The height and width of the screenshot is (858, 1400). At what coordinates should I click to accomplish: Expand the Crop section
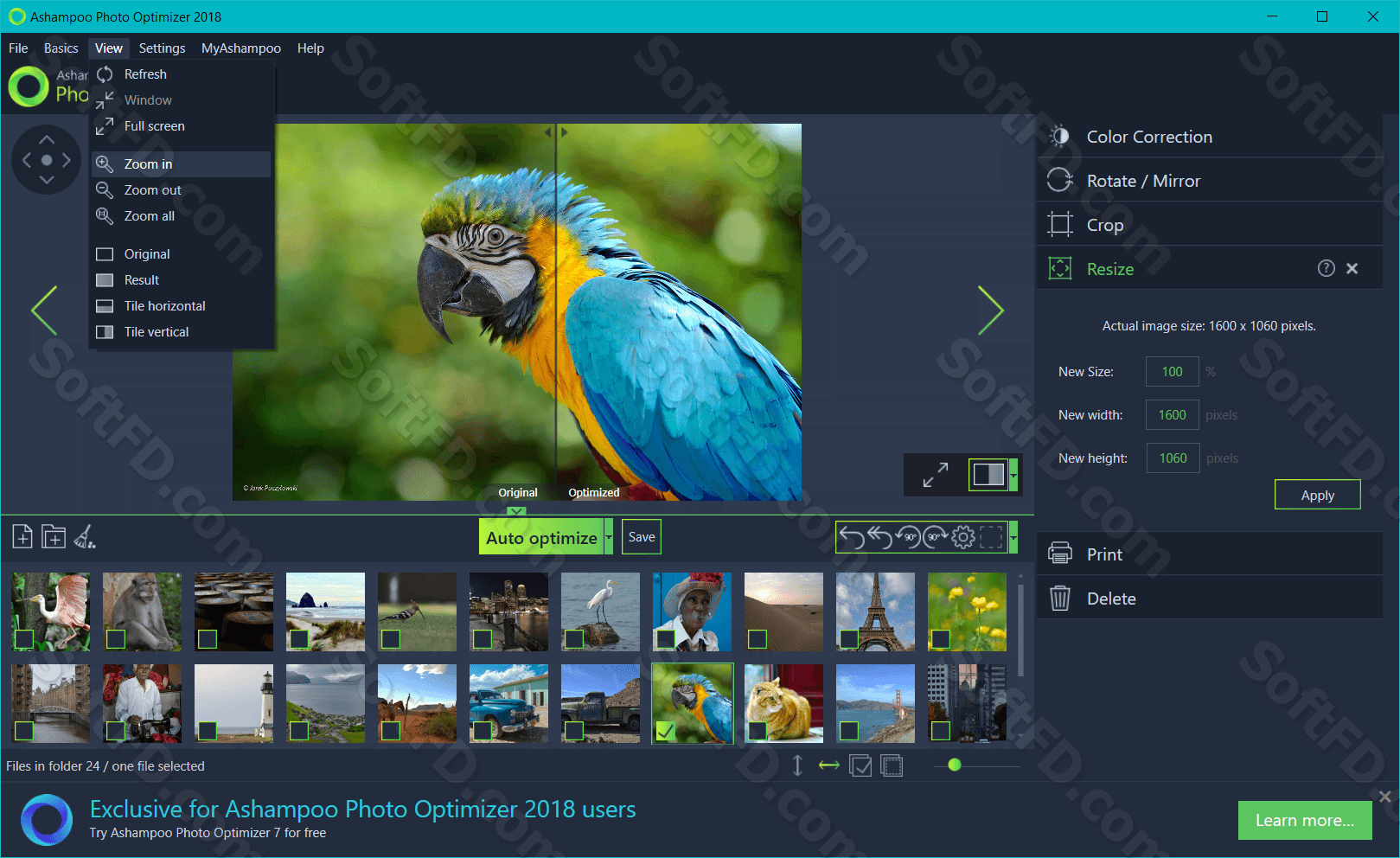click(1210, 225)
